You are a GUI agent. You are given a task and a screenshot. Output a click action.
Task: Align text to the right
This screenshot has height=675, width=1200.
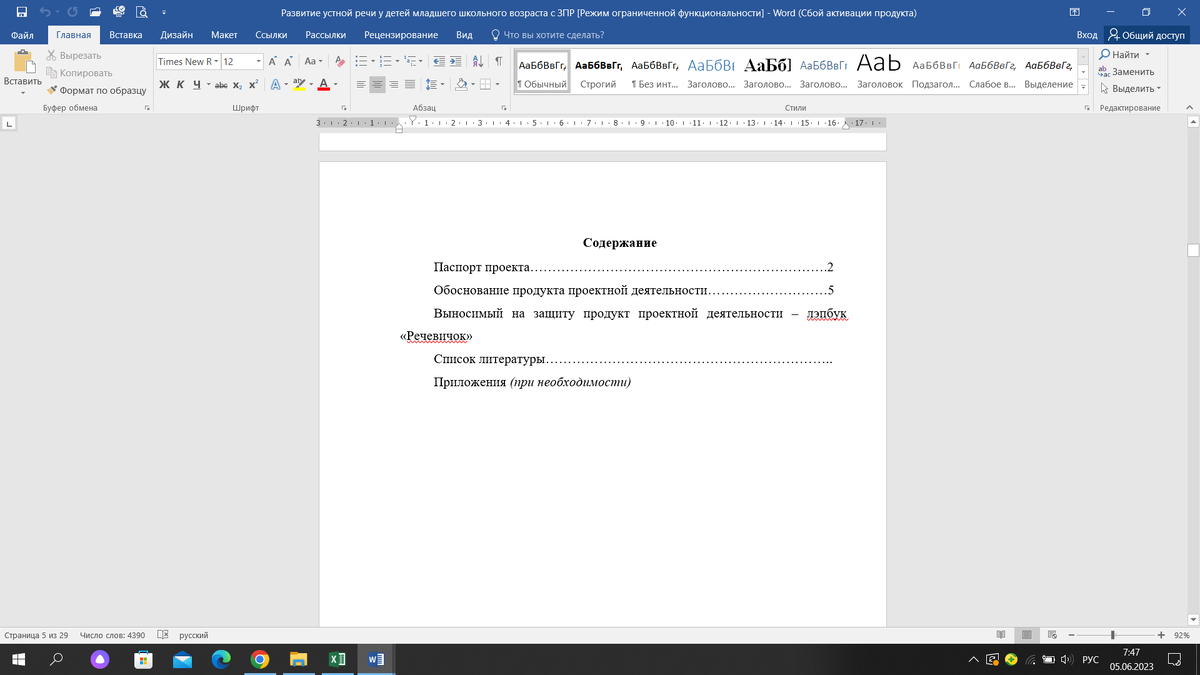(393, 84)
